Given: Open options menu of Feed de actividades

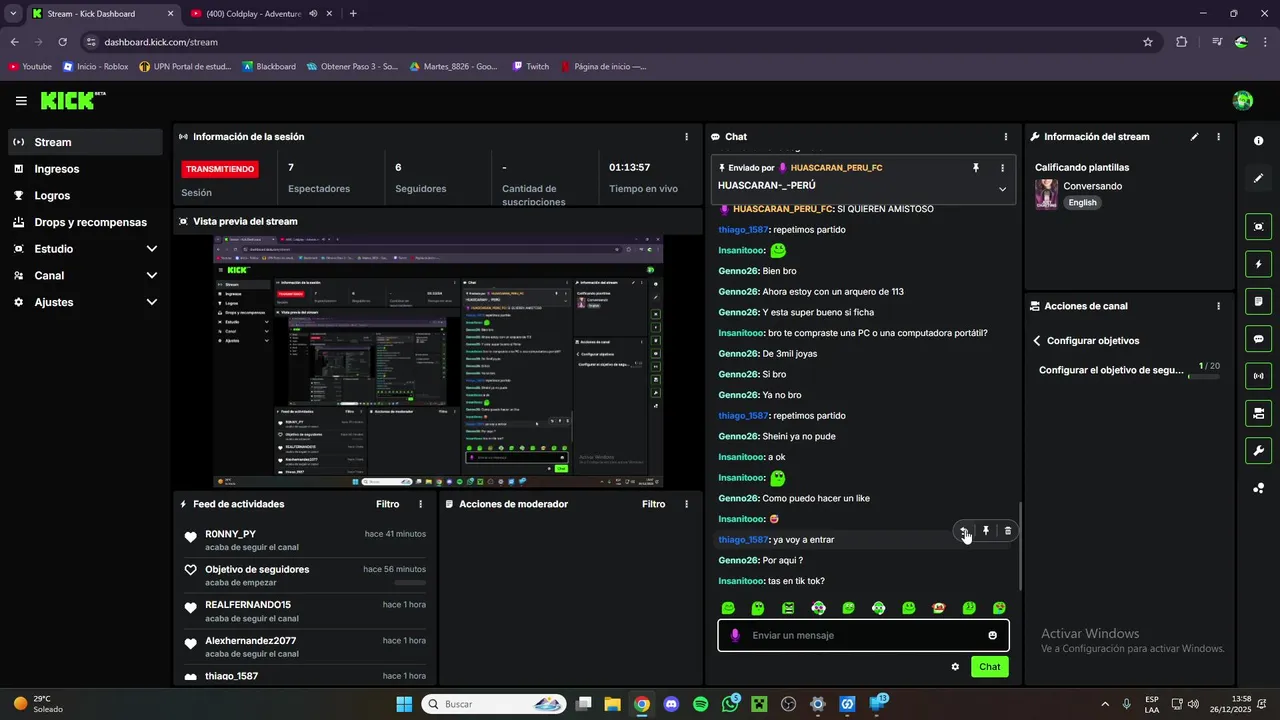Looking at the screenshot, I should (420, 504).
